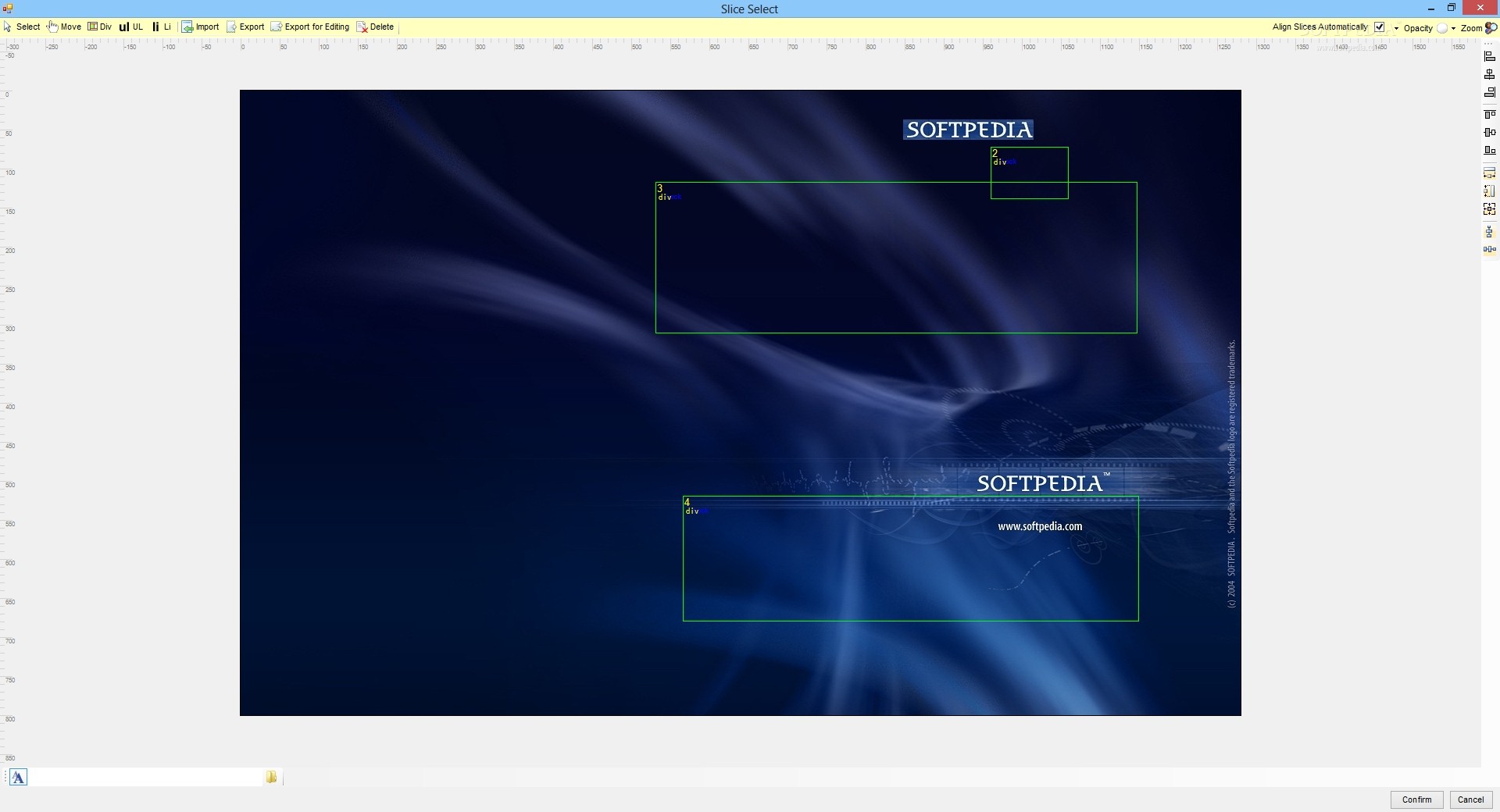Image resolution: width=1500 pixels, height=812 pixels.
Task: Make slices the same height
Action: pyautogui.click(x=1490, y=191)
